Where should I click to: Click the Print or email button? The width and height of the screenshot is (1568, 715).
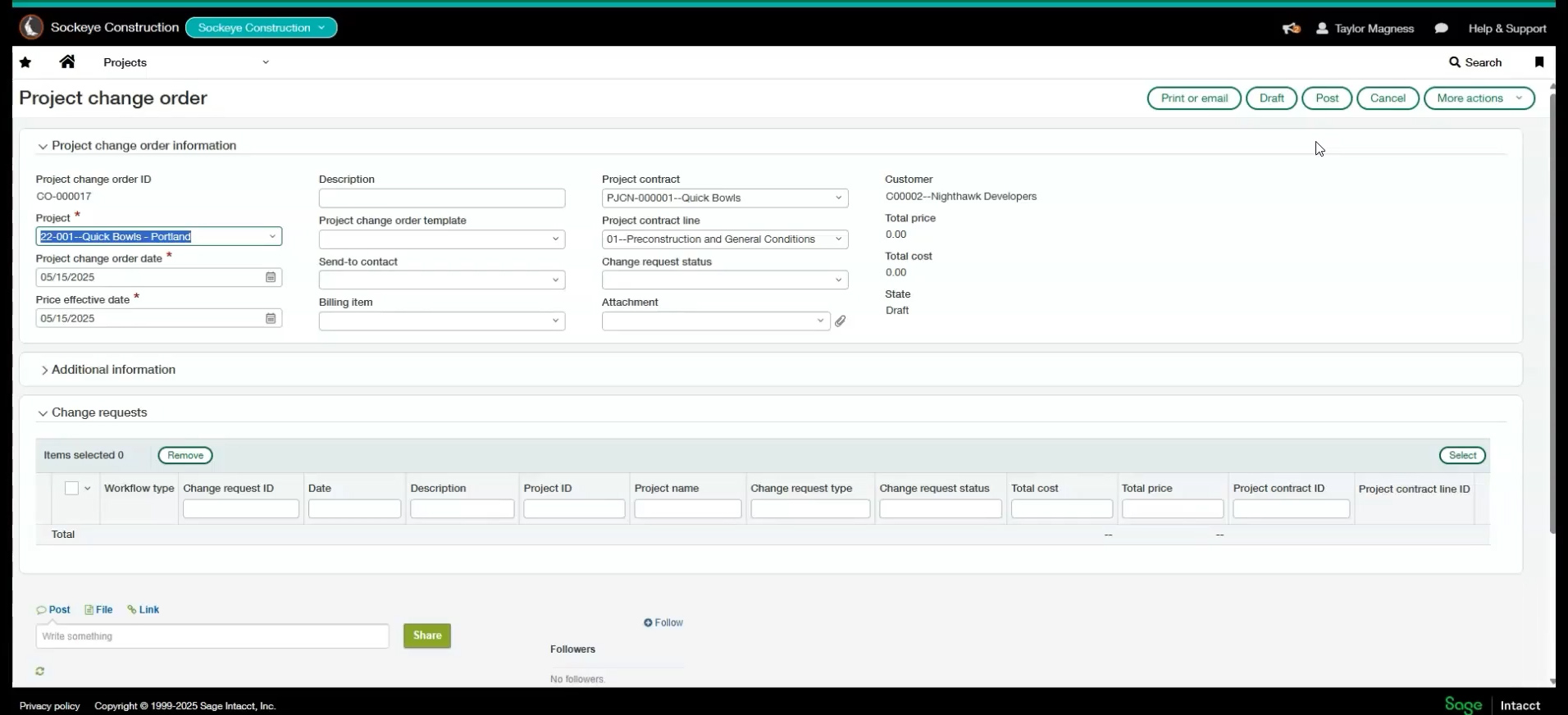(1194, 98)
